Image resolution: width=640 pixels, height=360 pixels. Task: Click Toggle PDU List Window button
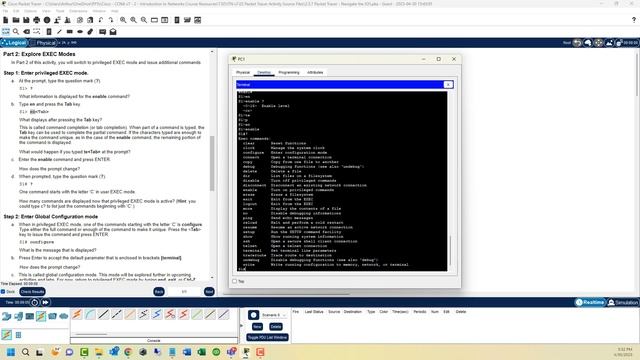(267, 338)
